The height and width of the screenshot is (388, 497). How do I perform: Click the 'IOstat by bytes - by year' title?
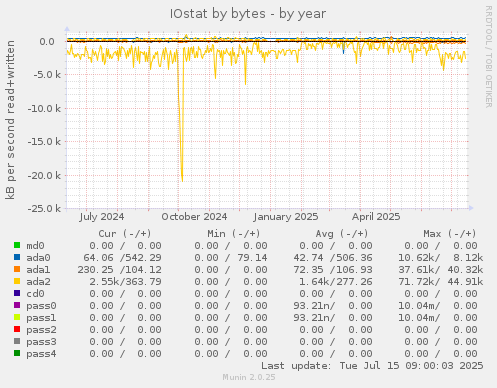click(248, 14)
